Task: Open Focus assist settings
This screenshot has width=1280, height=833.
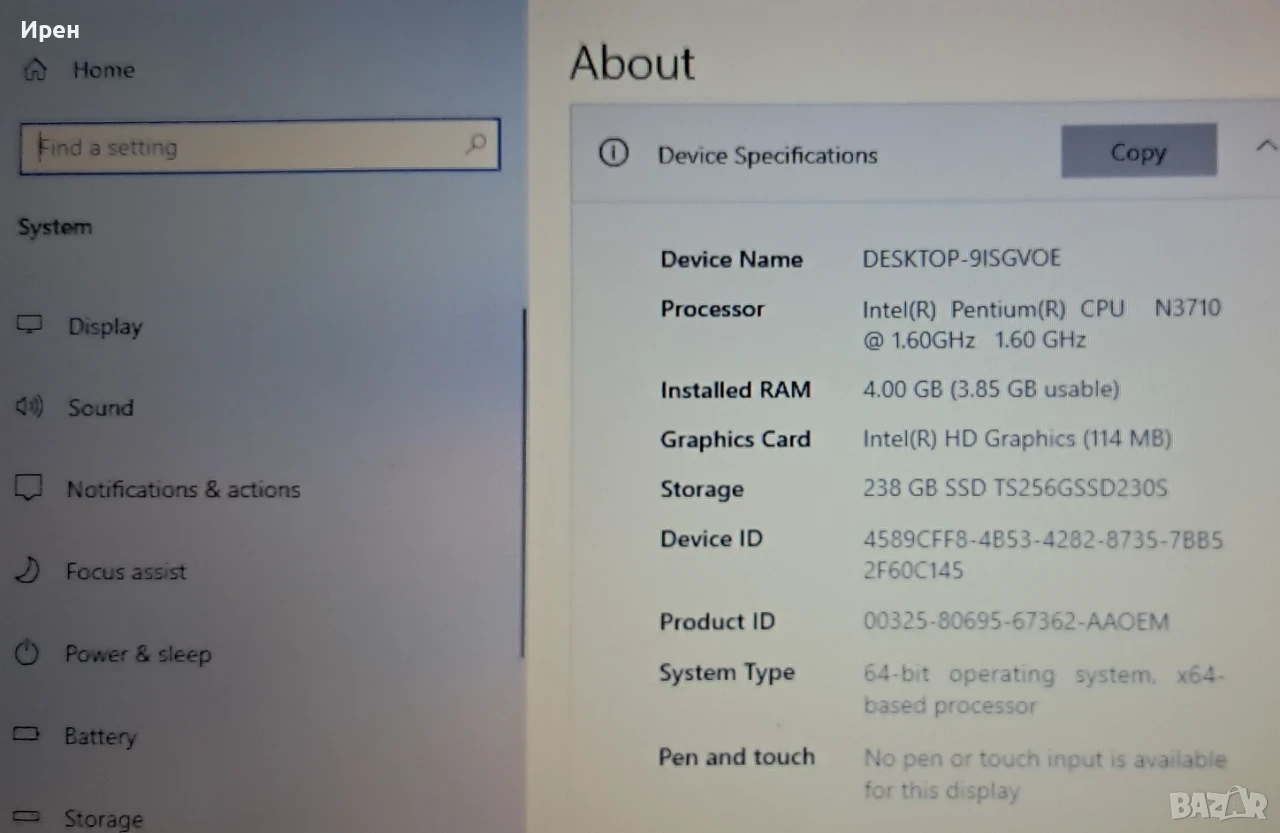Action: pos(126,571)
